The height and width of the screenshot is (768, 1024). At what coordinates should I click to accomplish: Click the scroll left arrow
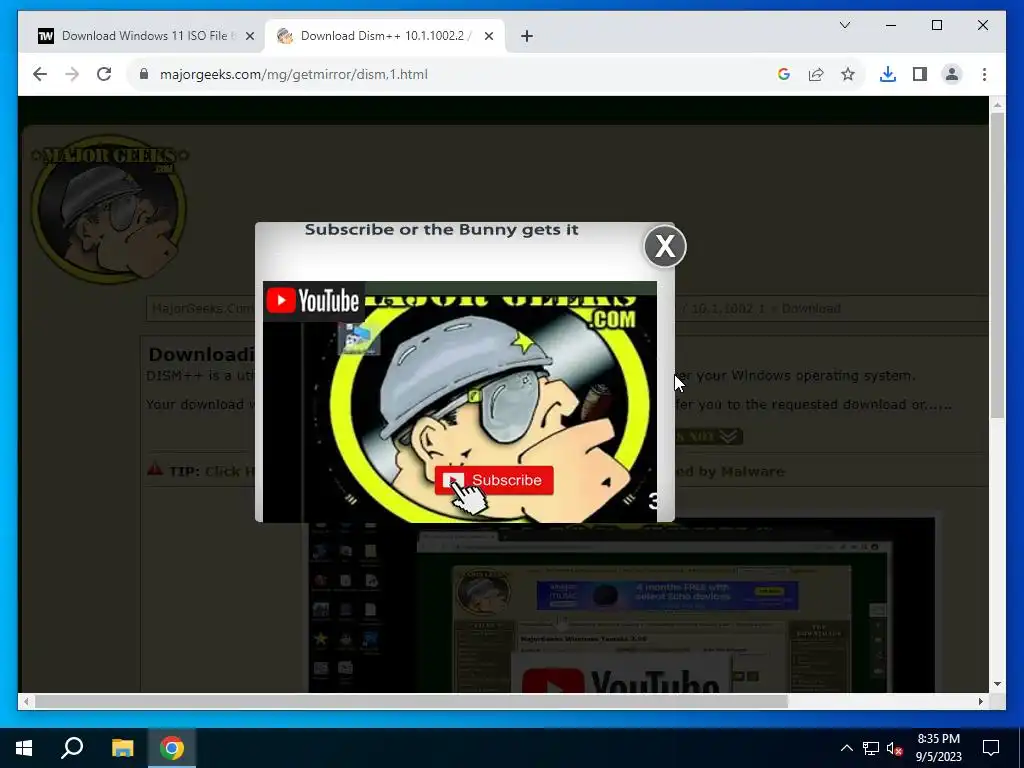25,701
